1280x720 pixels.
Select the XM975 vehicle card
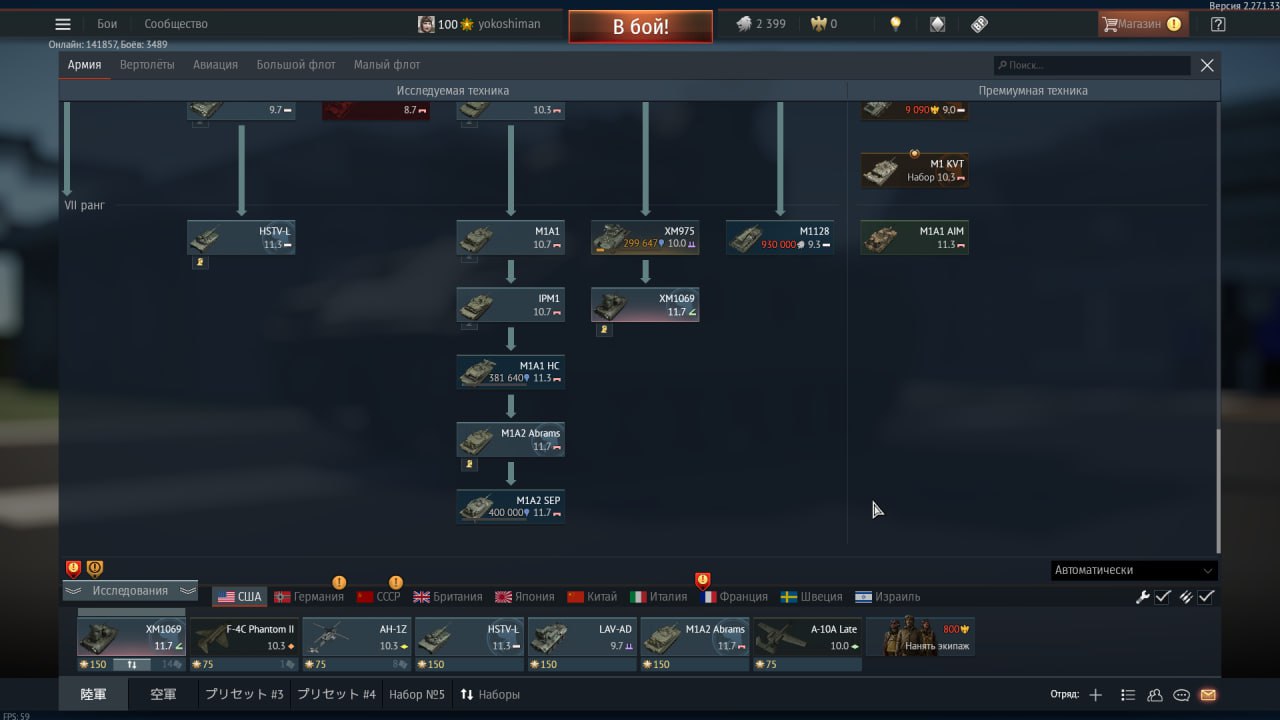(x=645, y=237)
